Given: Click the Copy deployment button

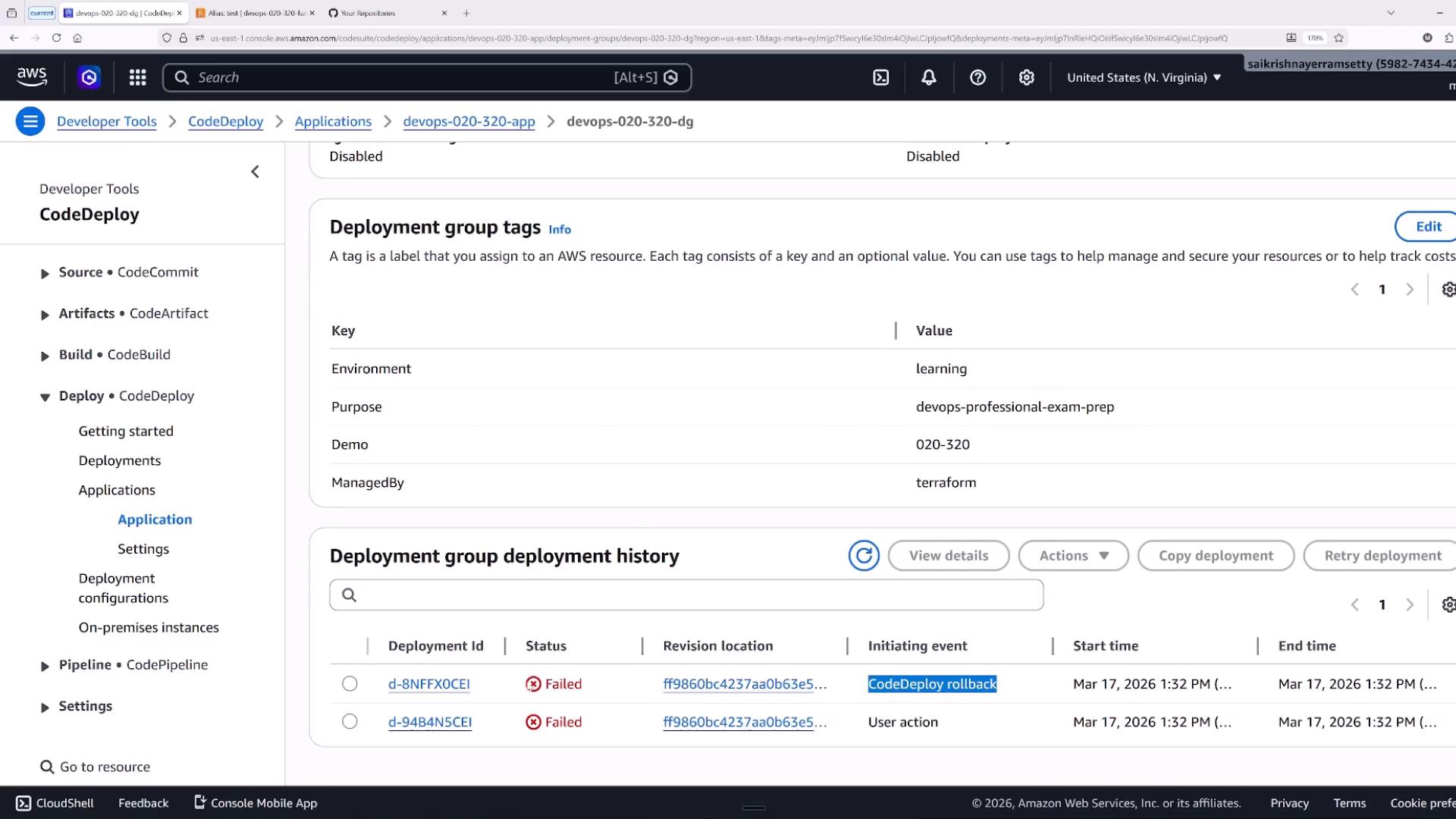Looking at the screenshot, I should (x=1216, y=556).
